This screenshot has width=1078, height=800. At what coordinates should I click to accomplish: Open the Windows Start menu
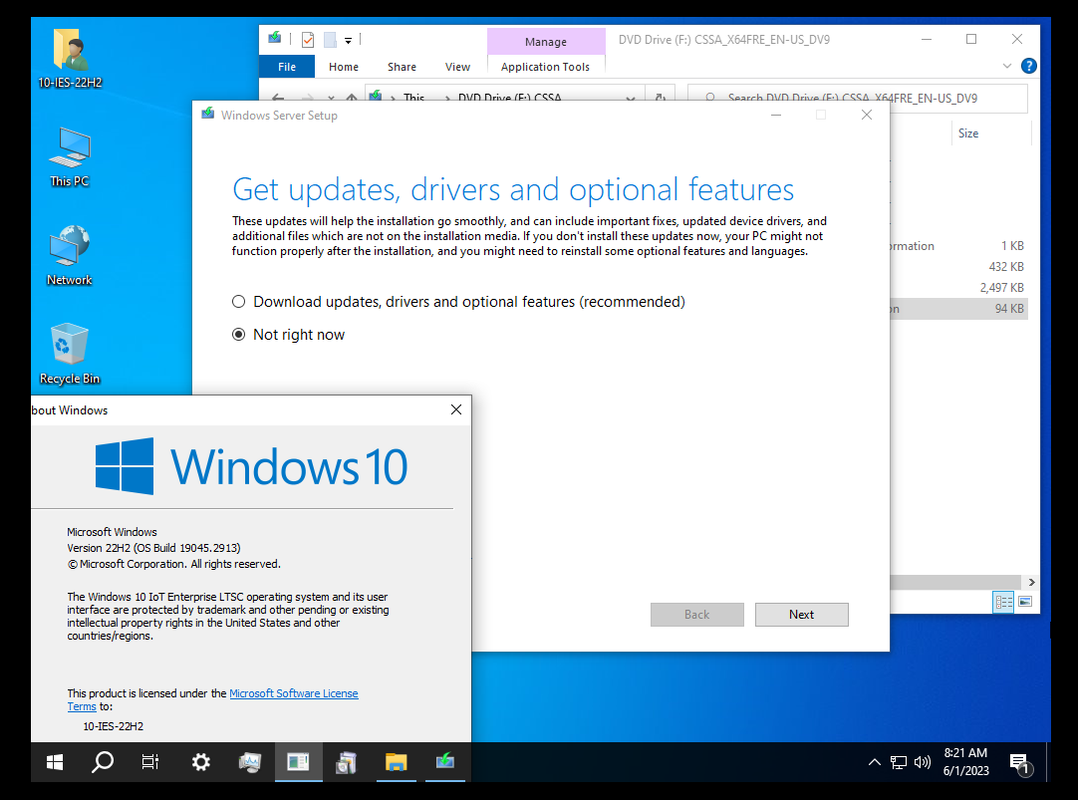pos(54,762)
